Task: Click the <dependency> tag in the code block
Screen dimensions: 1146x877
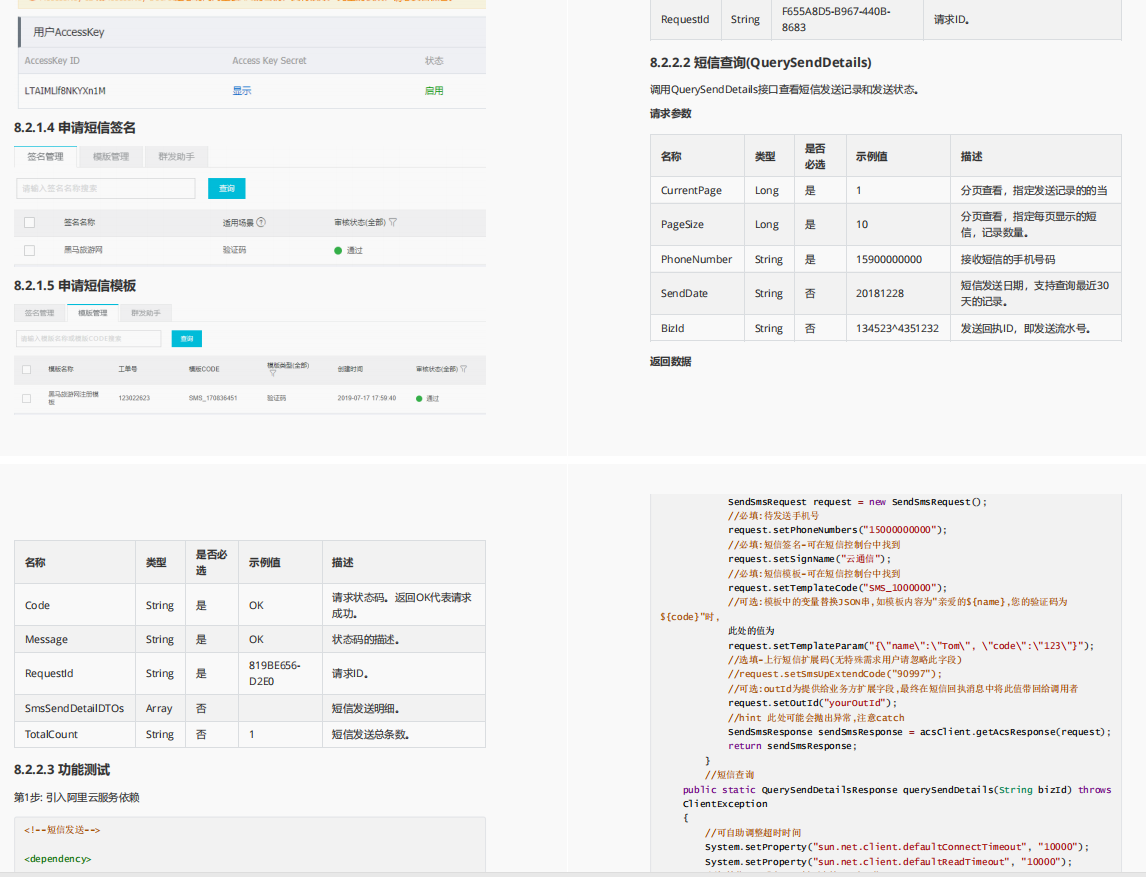Action: (x=58, y=859)
